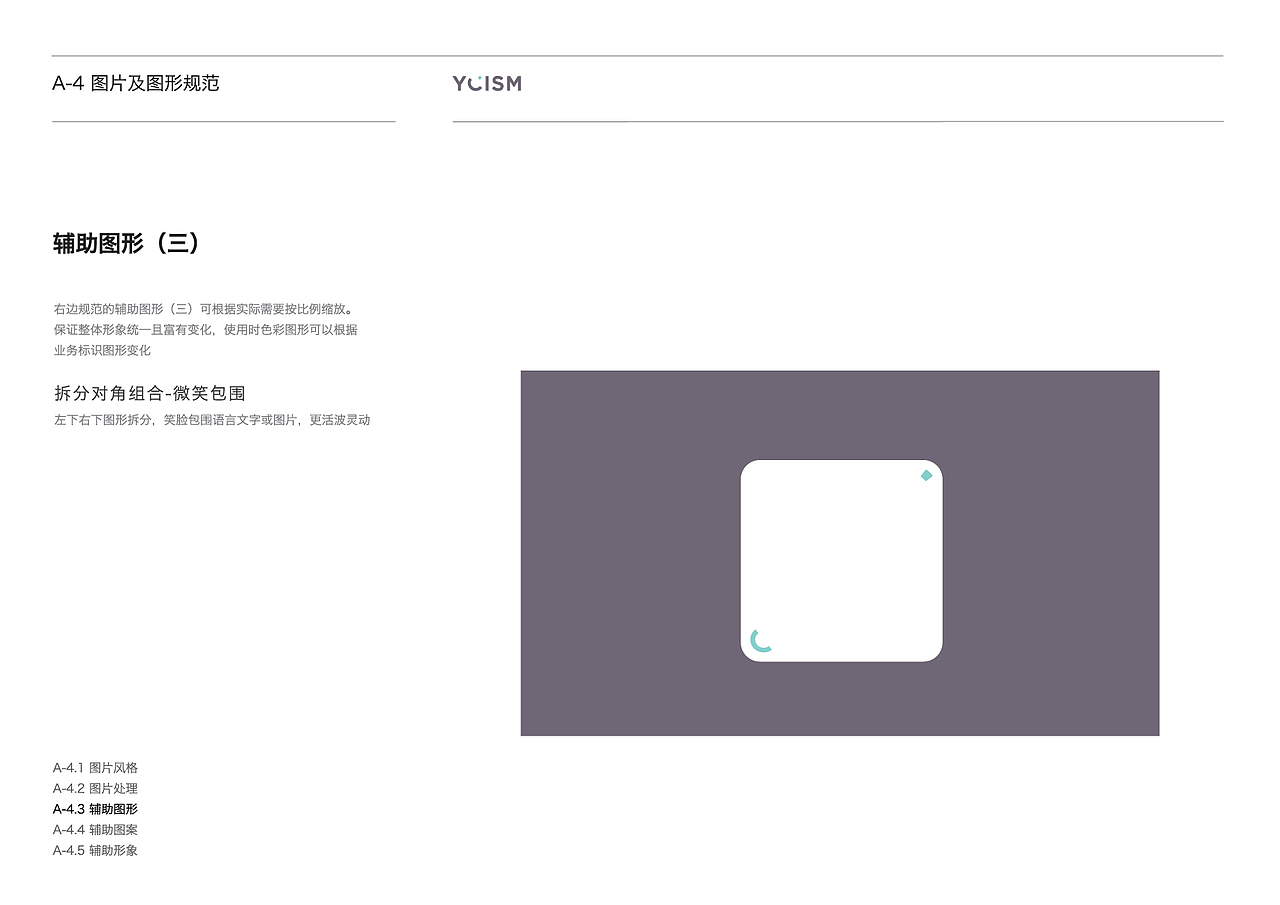
Task: Toggle the A-4.1 图片风格 item
Action: (x=95, y=768)
